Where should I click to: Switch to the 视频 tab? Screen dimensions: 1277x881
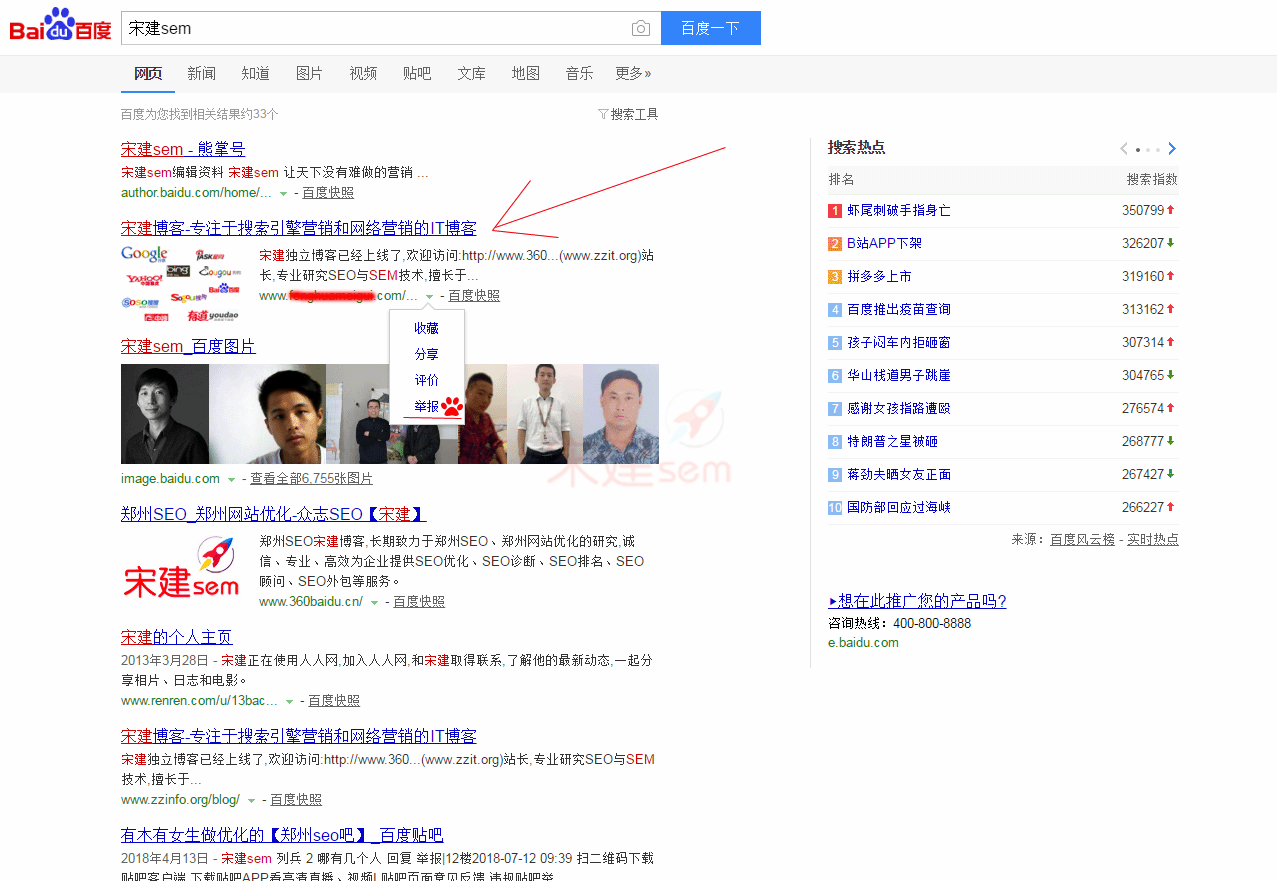(363, 73)
